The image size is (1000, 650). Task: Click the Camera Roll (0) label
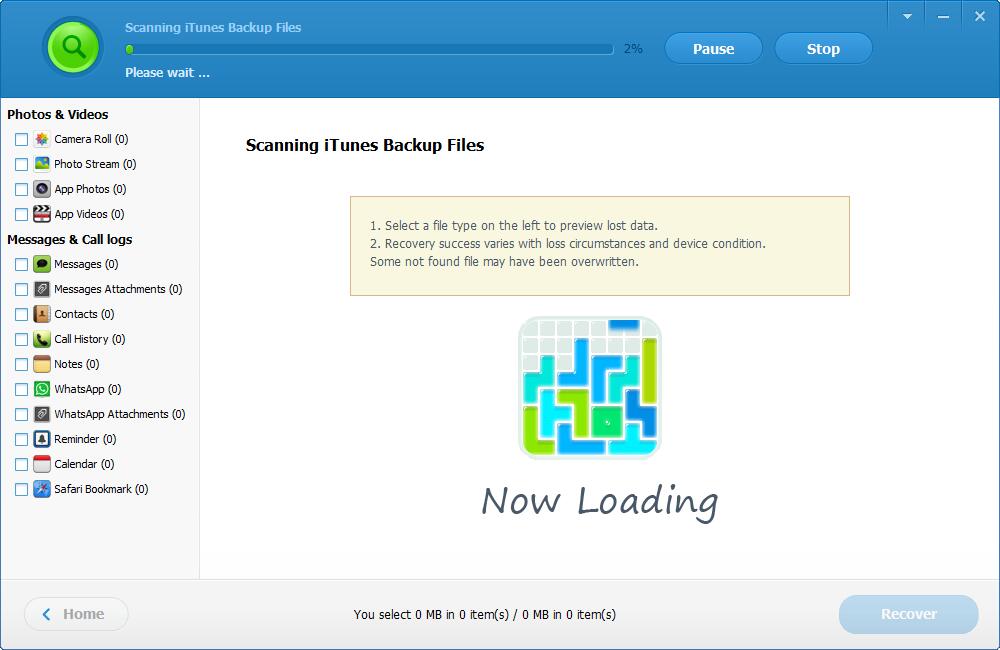tap(91, 139)
